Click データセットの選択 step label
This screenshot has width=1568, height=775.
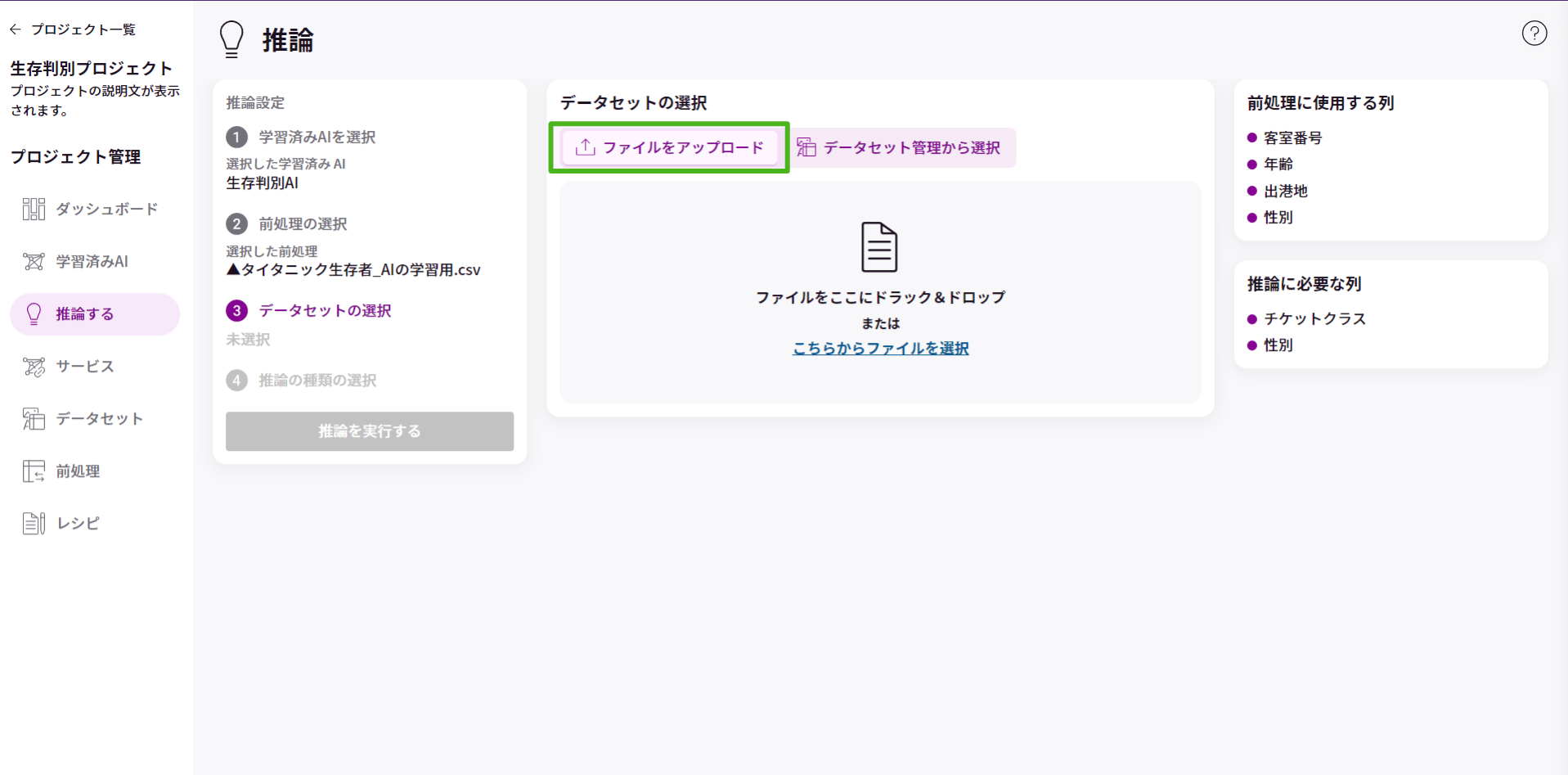point(325,310)
